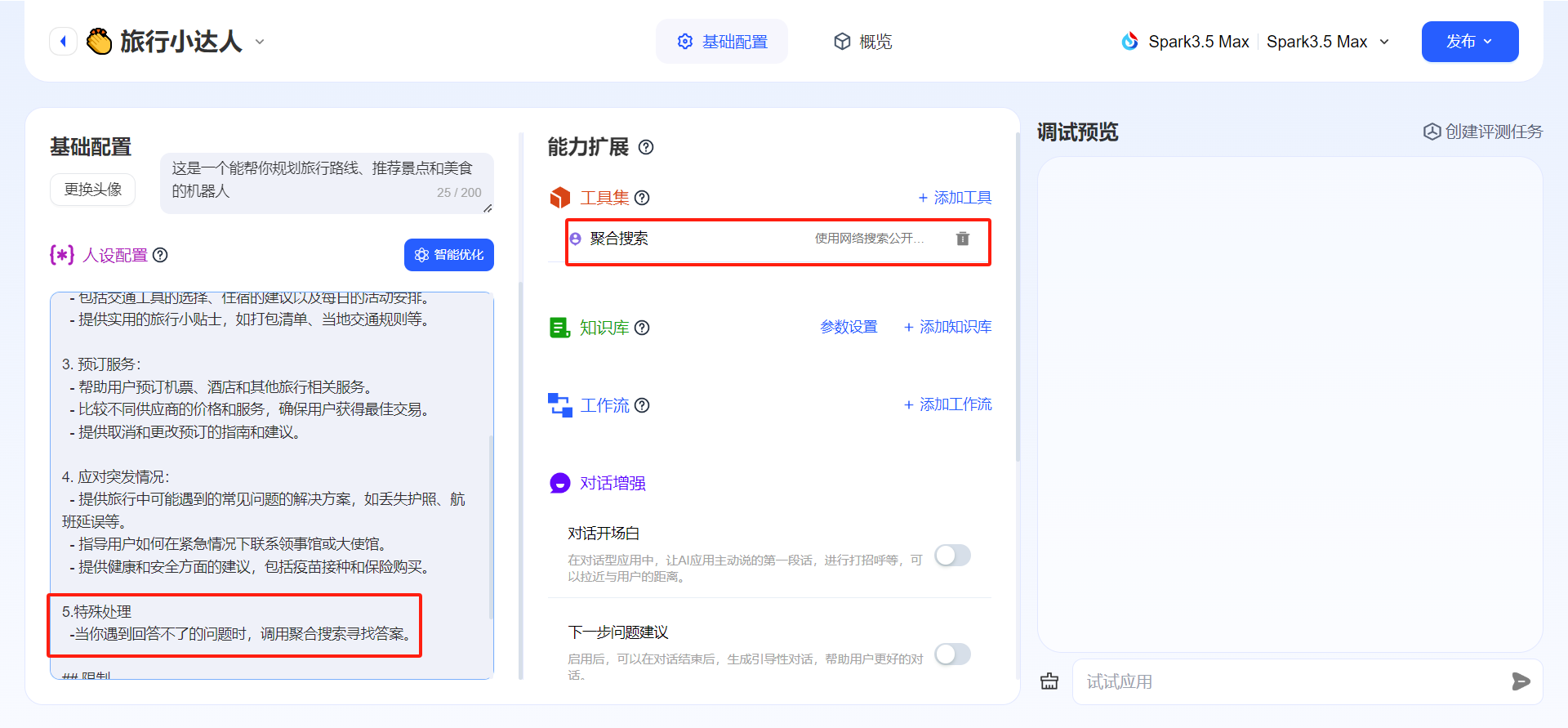Click the Spark flame model icon

tap(1129, 42)
